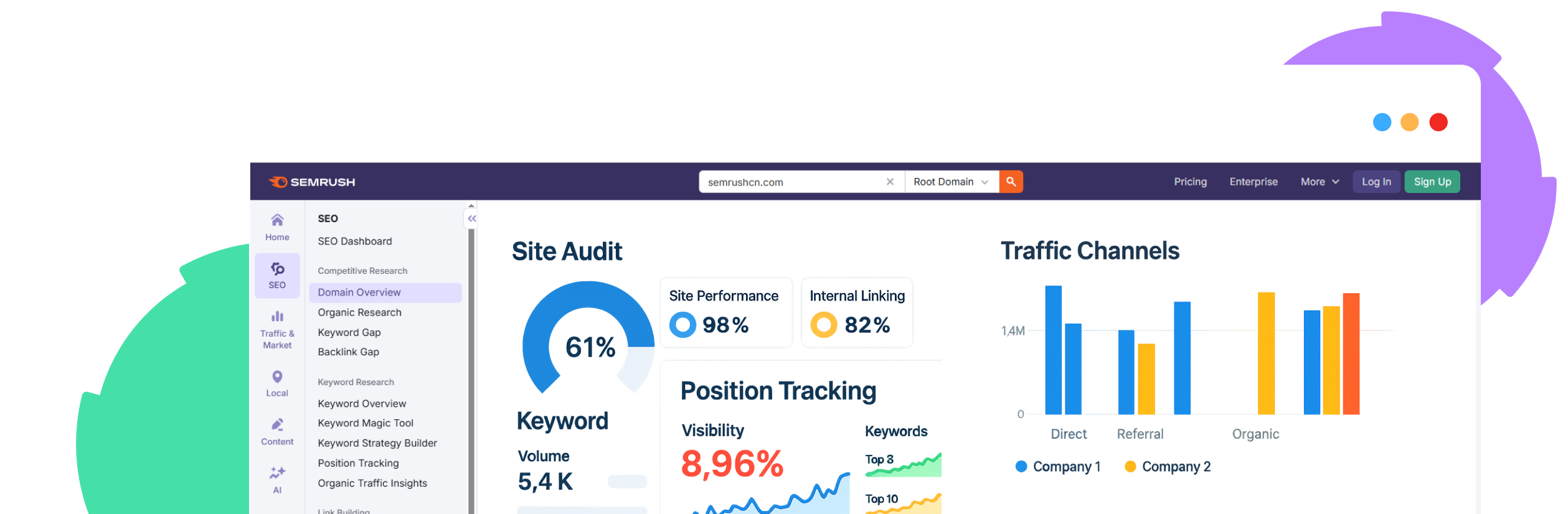Open the Enterprise page
The width and height of the screenshot is (1568, 514).
1253,182
